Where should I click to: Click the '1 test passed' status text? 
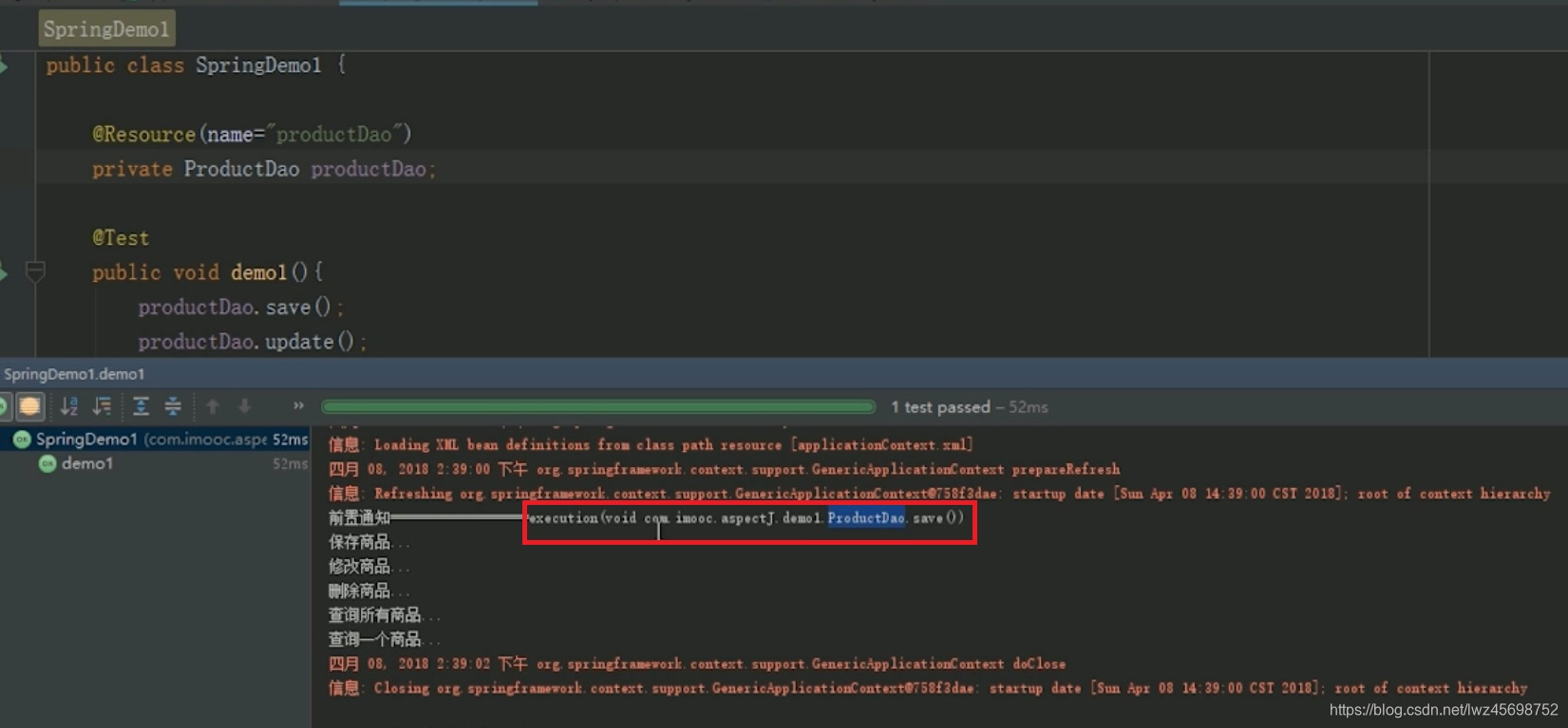click(940, 407)
